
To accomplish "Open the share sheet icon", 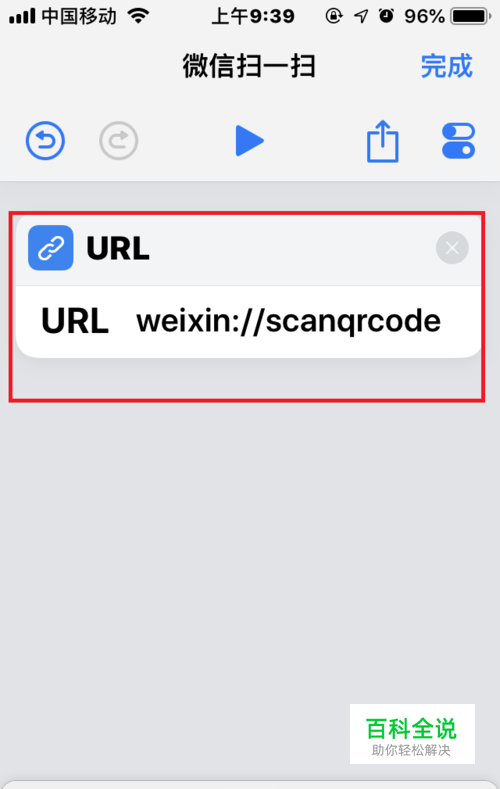I will coord(383,141).
